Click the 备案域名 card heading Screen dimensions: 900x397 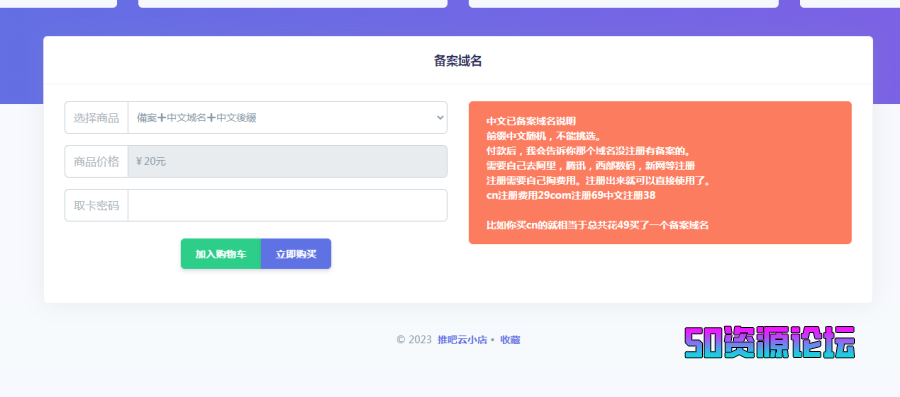458,61
